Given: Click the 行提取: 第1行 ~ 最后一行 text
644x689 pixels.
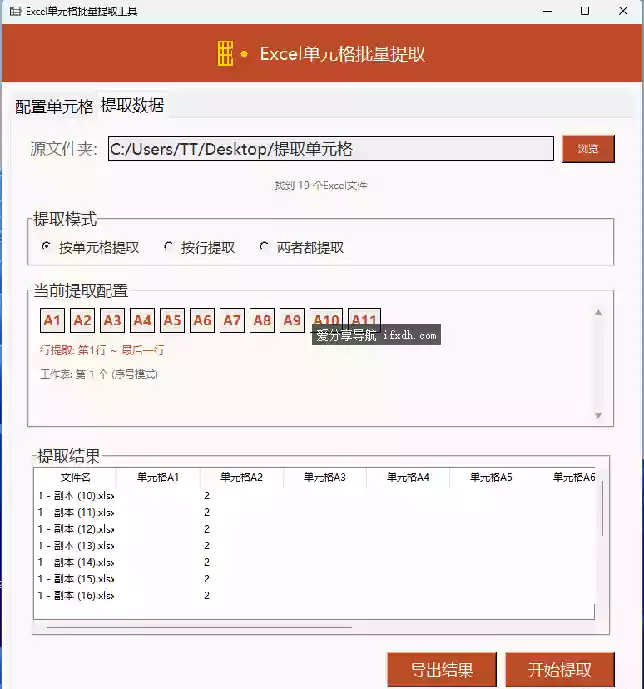Looking at the screenshot, I should (x=102, y=350).
